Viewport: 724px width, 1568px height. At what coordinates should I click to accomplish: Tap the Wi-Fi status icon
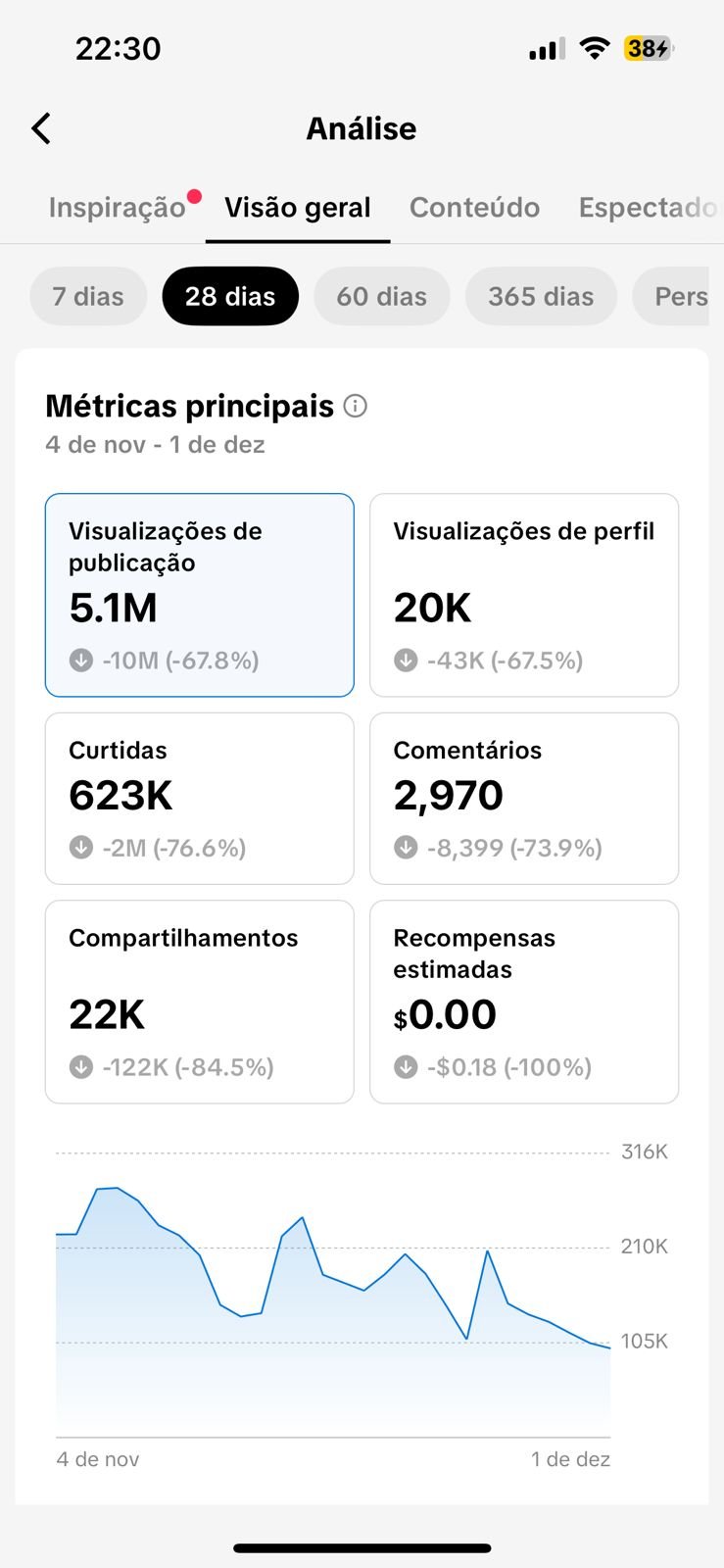click(594, 48)
